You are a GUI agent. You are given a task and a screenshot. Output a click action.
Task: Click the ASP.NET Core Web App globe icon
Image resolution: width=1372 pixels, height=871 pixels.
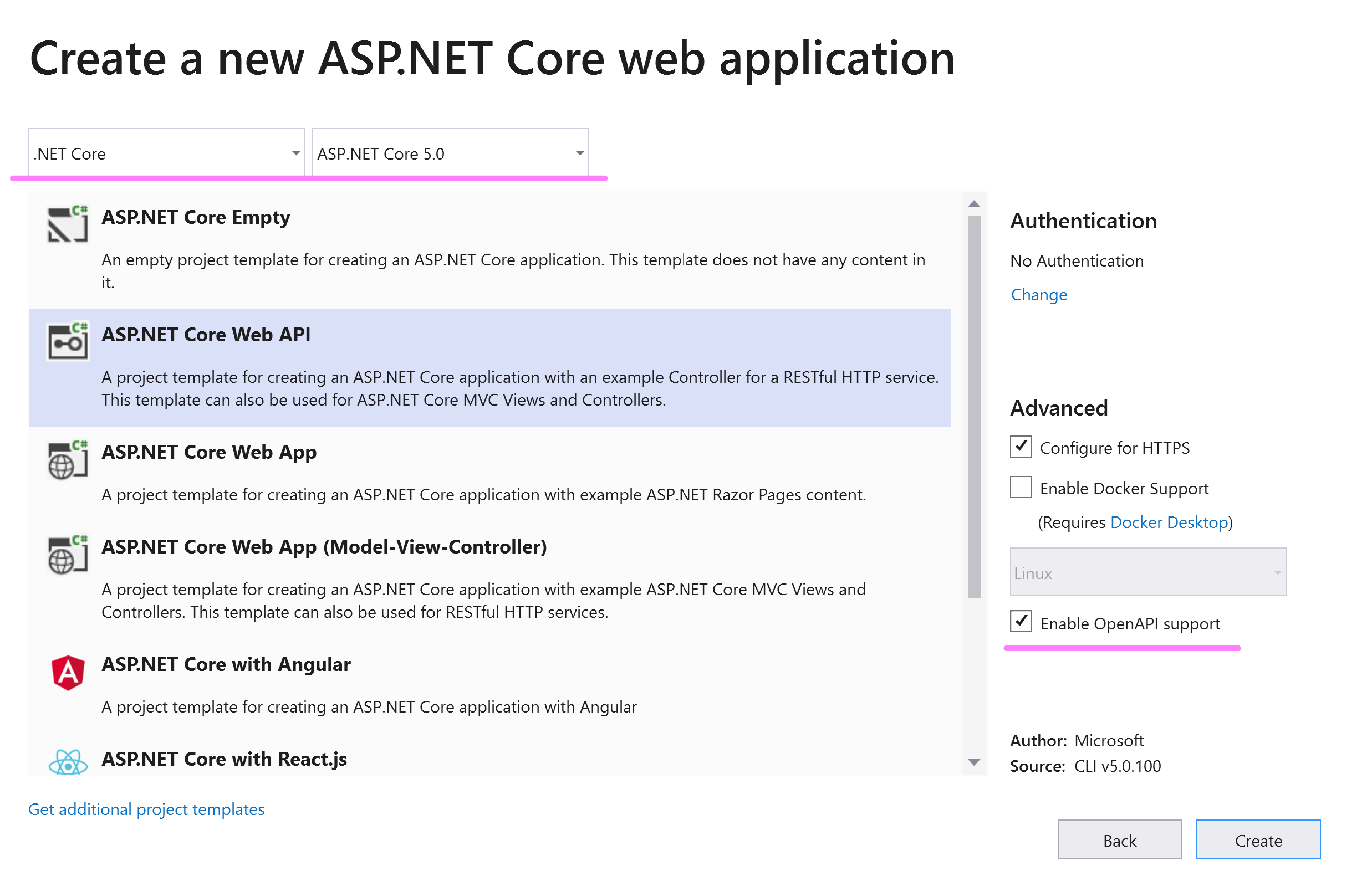coord(68,460)
